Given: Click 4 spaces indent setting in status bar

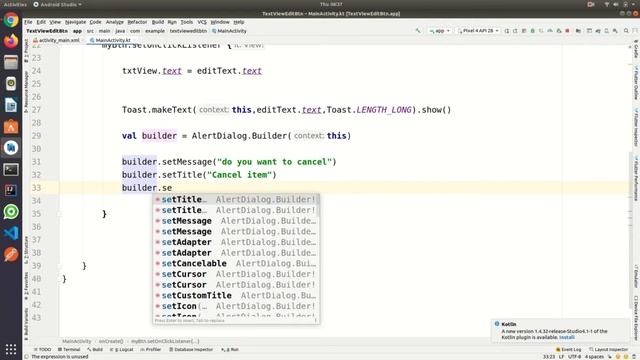Looking at the screenshot, I should coord(594,357).
